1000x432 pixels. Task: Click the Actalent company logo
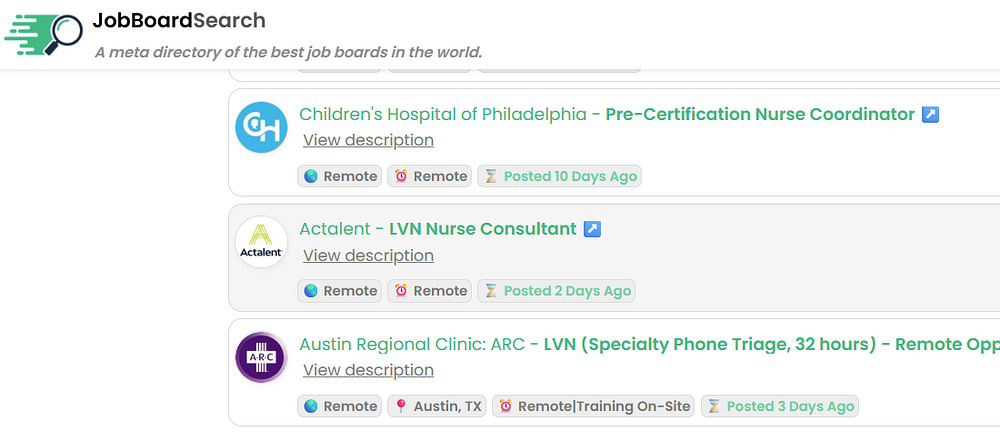tap(261, 243)
